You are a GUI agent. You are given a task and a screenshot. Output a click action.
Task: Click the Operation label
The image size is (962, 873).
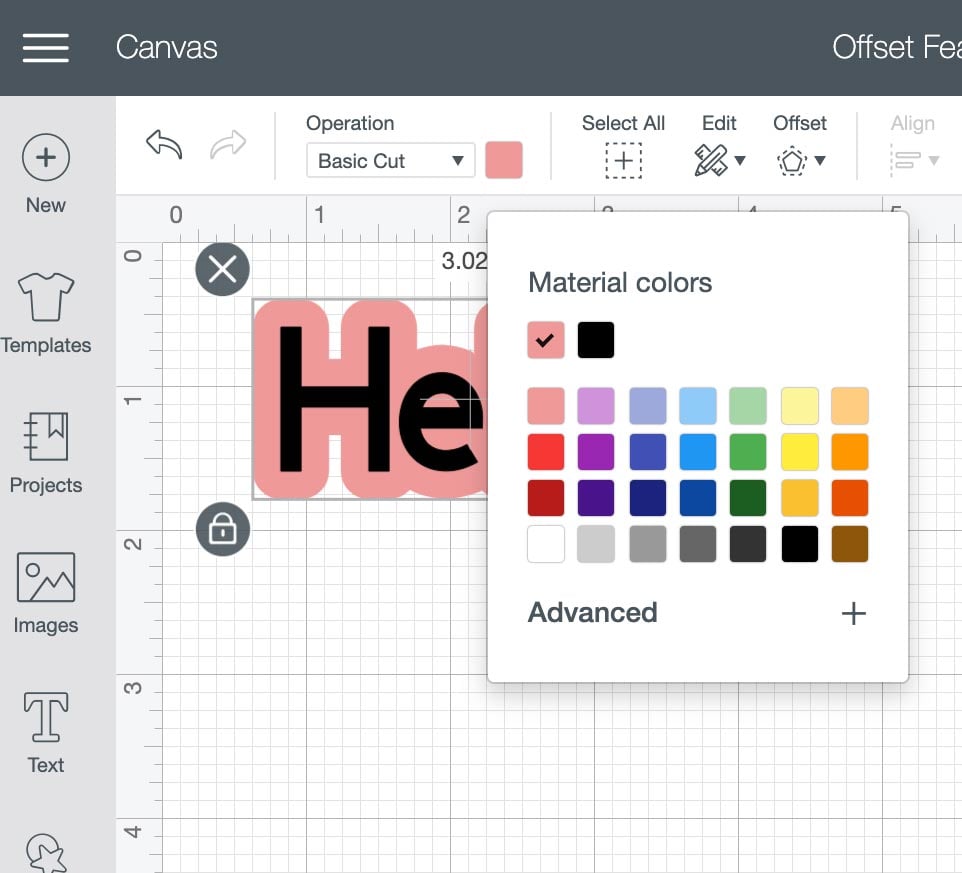[350, 123]
